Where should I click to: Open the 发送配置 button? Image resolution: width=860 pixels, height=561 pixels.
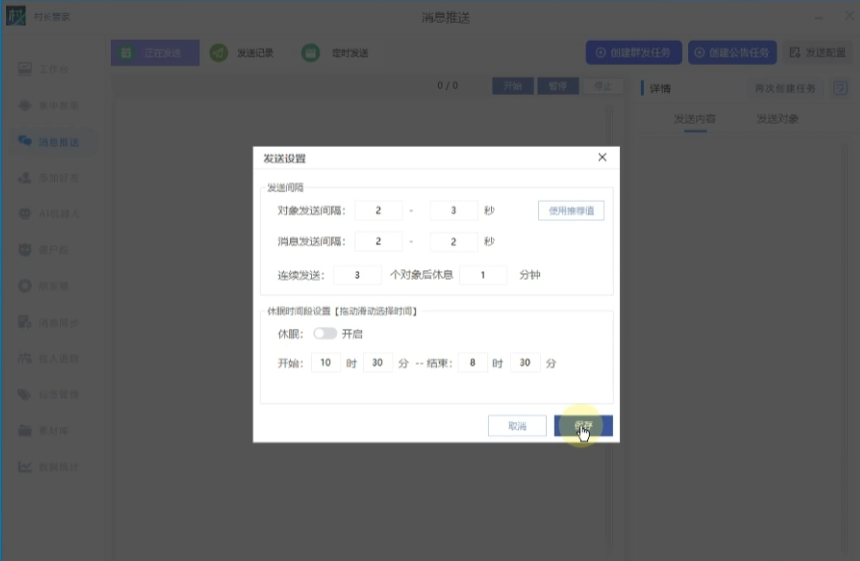point(818,53)
